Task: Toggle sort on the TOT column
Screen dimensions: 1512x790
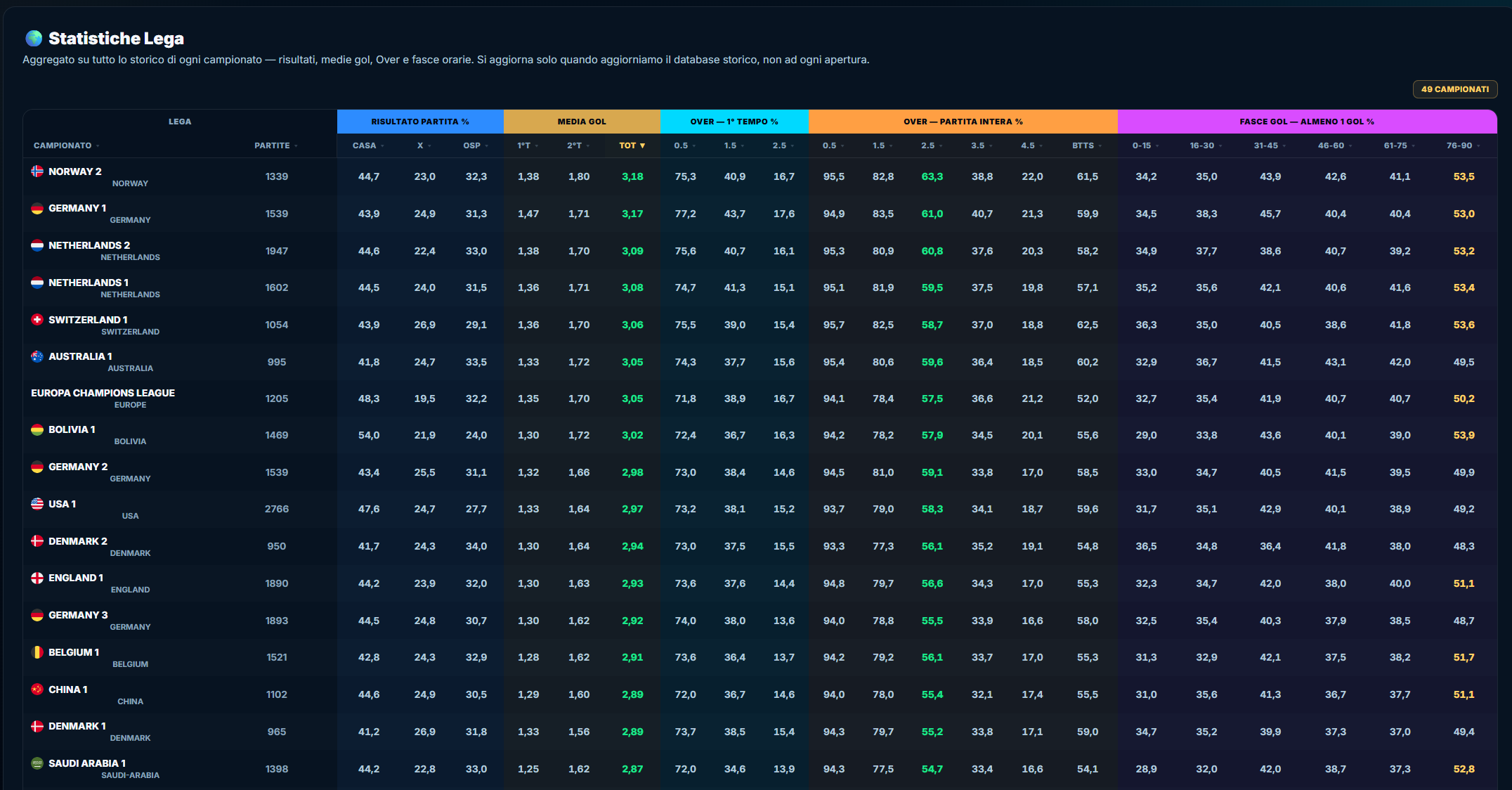Action: click(632, 145)
